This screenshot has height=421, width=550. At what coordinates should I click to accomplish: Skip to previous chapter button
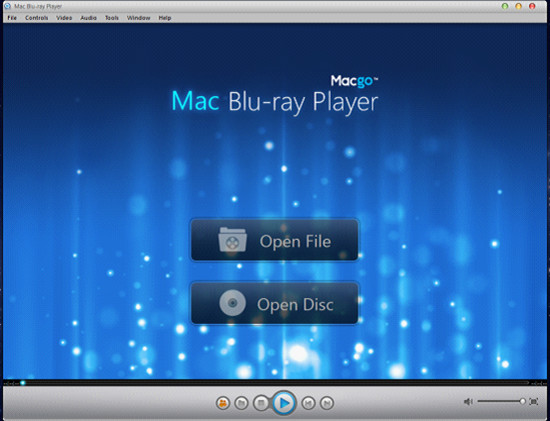[308, 403]
